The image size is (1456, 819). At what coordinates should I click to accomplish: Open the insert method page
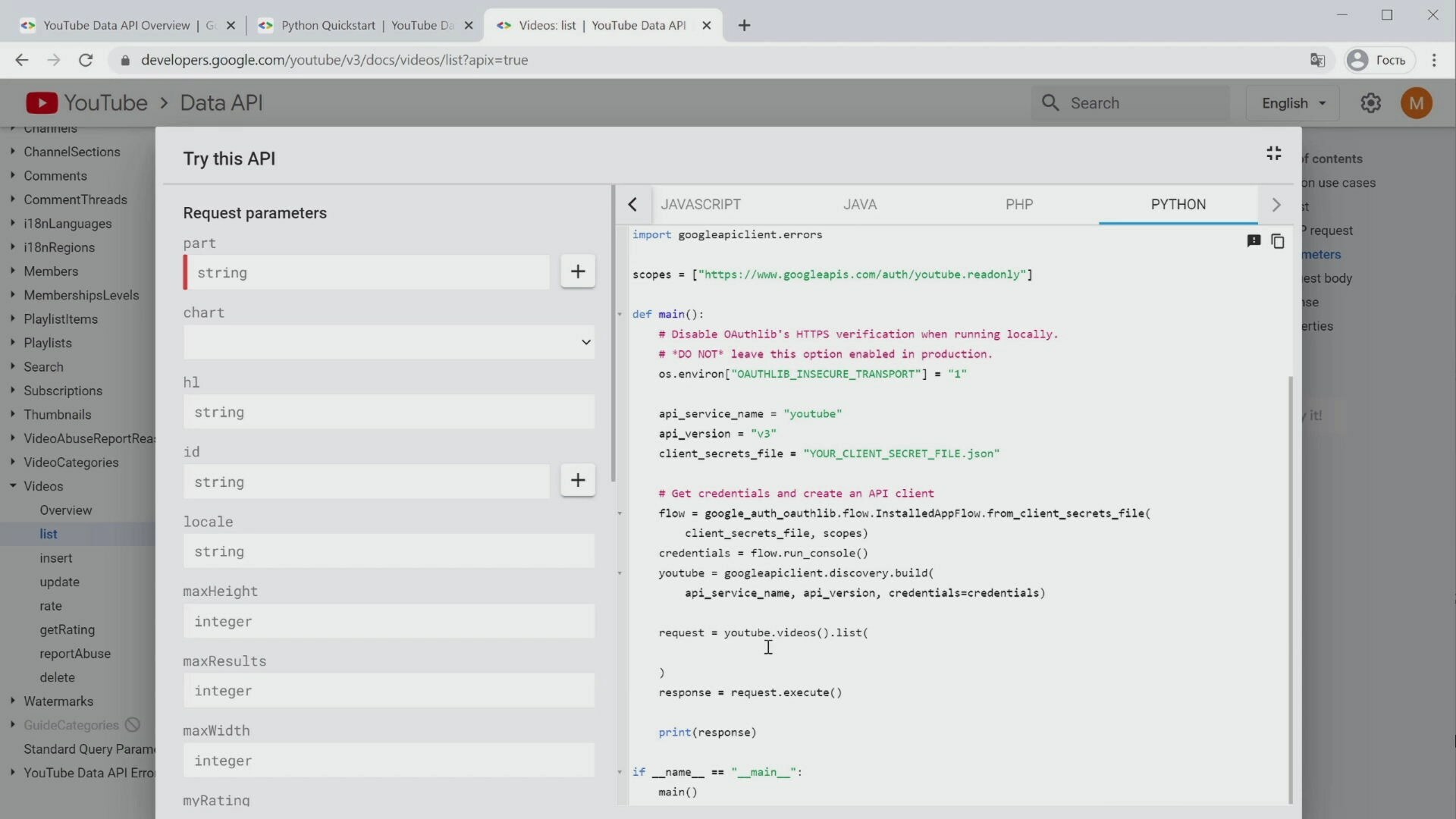coord(56,558)
